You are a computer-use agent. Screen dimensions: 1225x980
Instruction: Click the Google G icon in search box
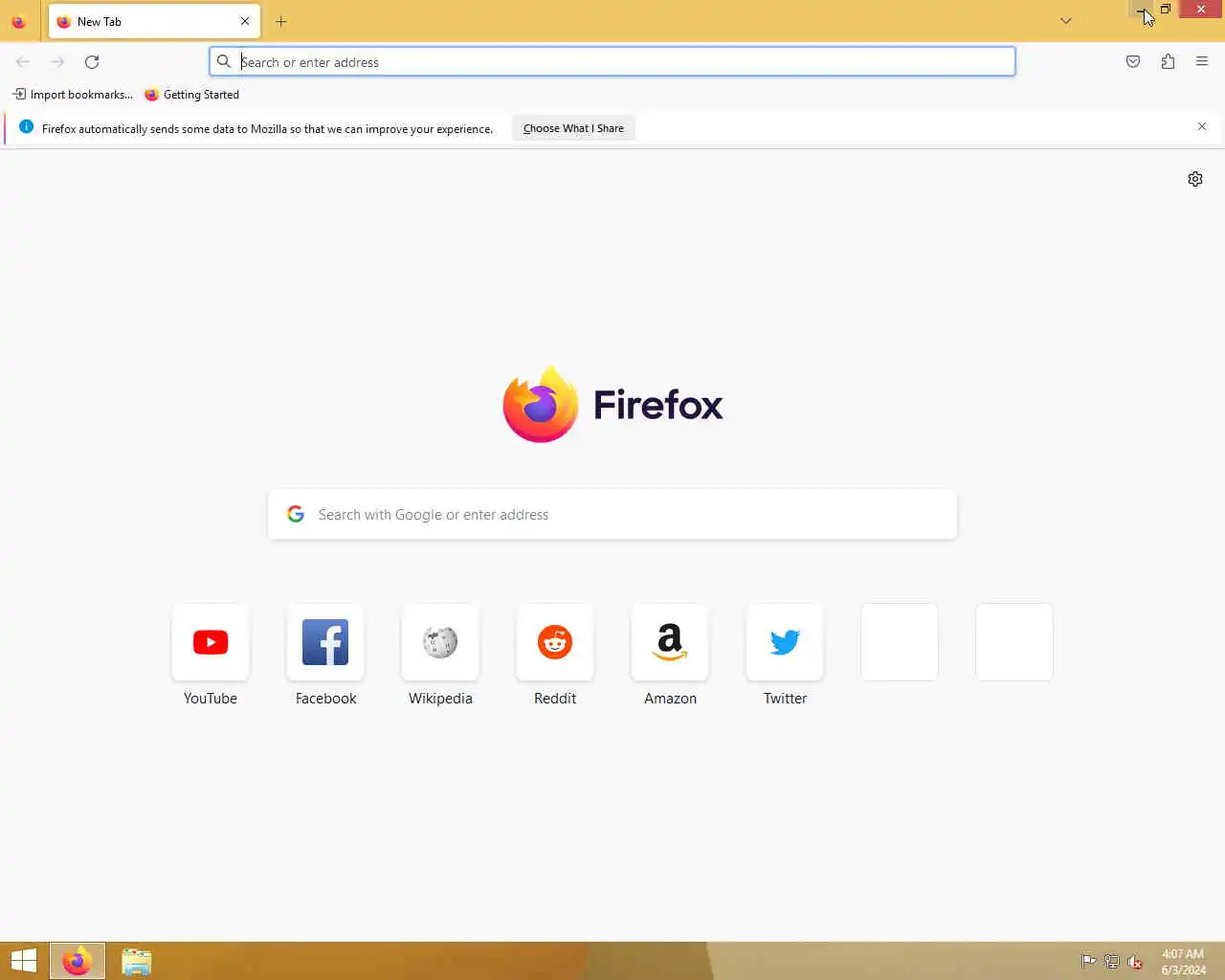pyautogui.click(x=296, y=514)
